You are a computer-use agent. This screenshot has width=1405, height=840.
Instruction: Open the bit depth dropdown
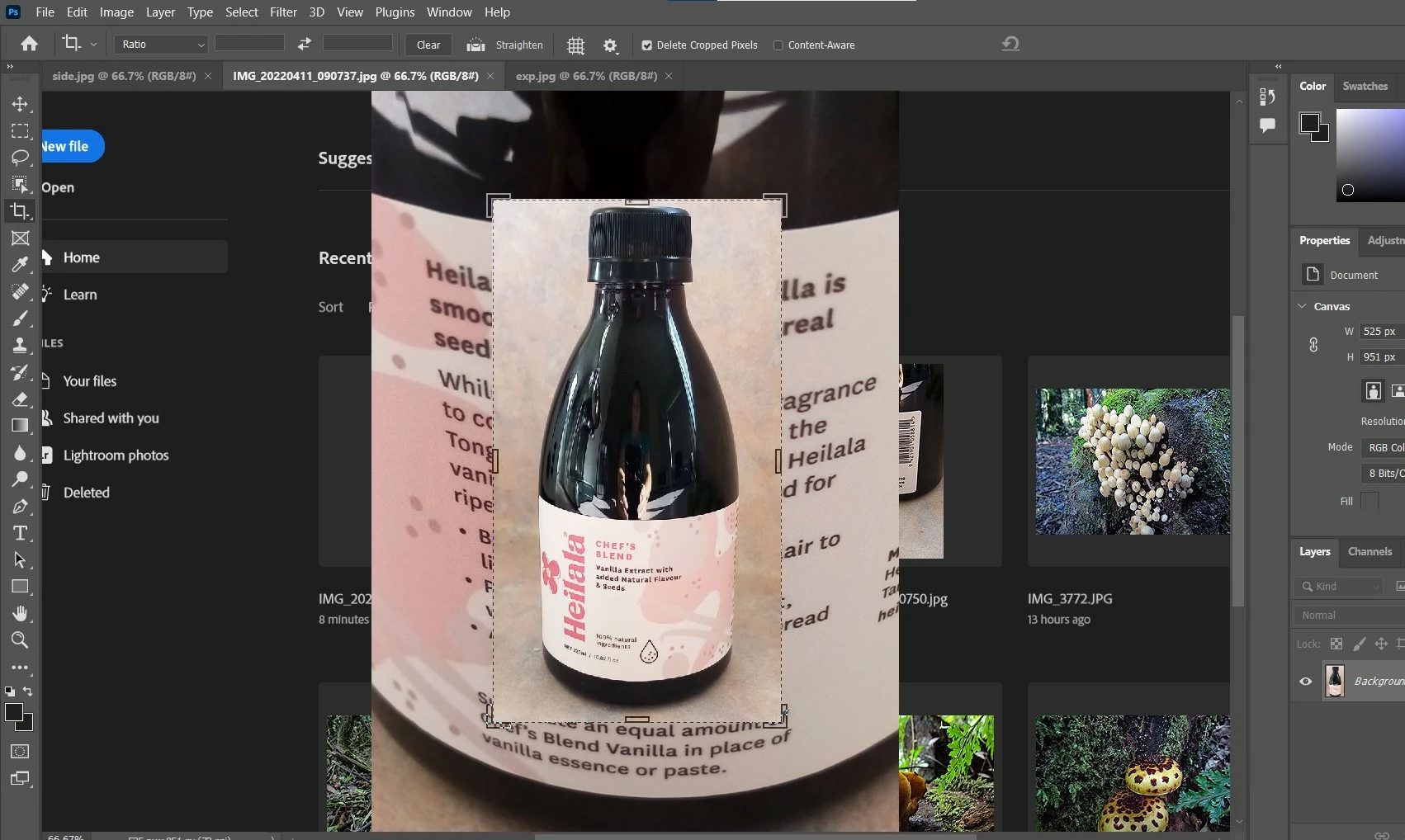coord(1383,473)
